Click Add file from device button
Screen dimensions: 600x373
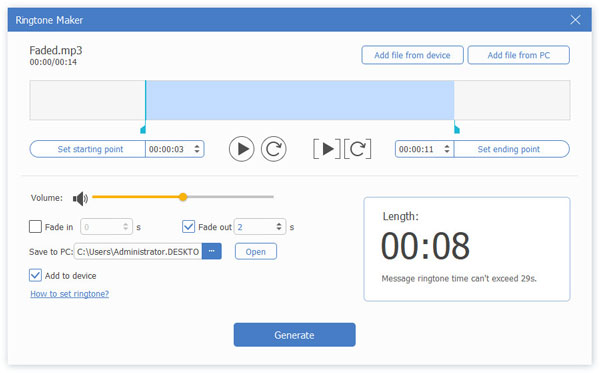coord(412,55)
